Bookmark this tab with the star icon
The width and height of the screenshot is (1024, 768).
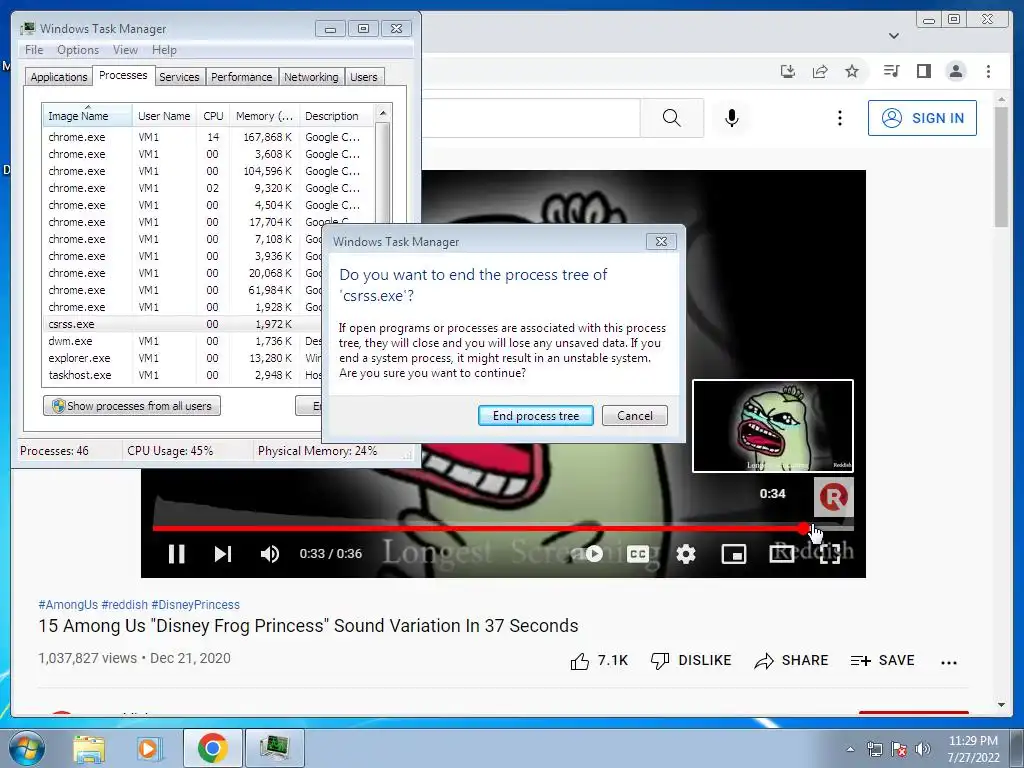pyautogui.click(x=852, y=71)
